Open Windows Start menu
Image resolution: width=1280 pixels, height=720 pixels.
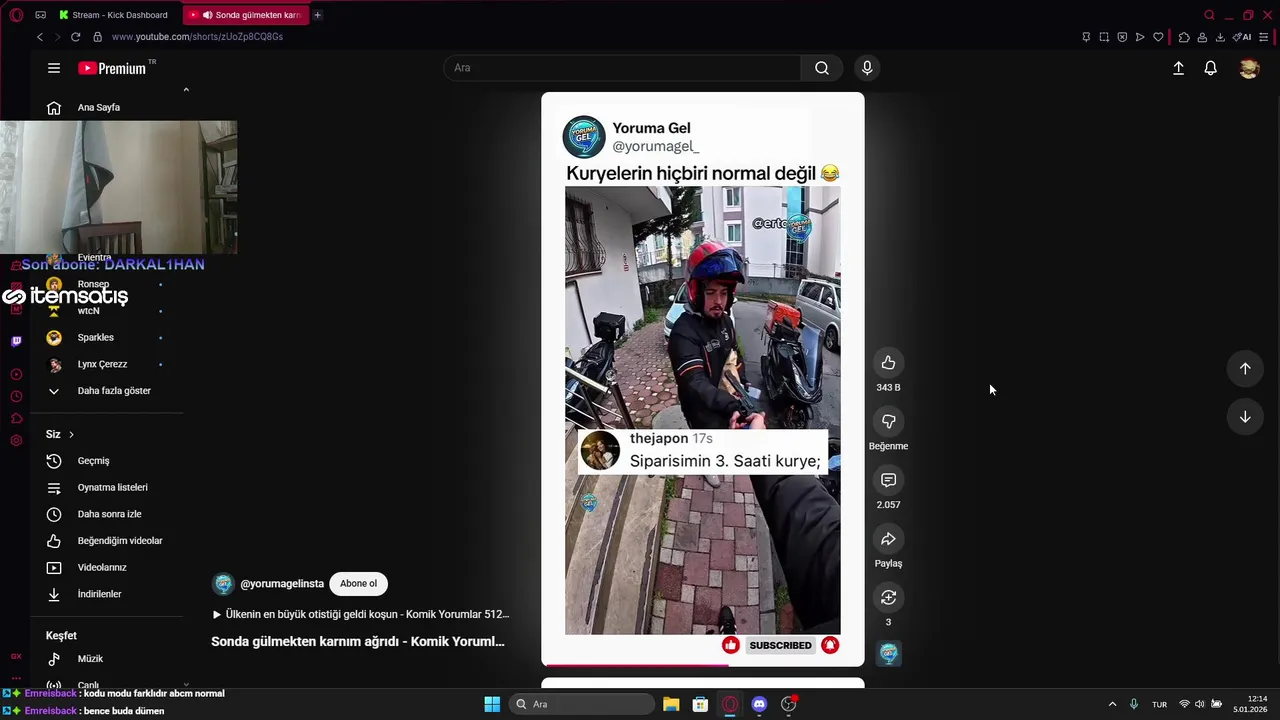pyautogui.click(x=492, y=704)
